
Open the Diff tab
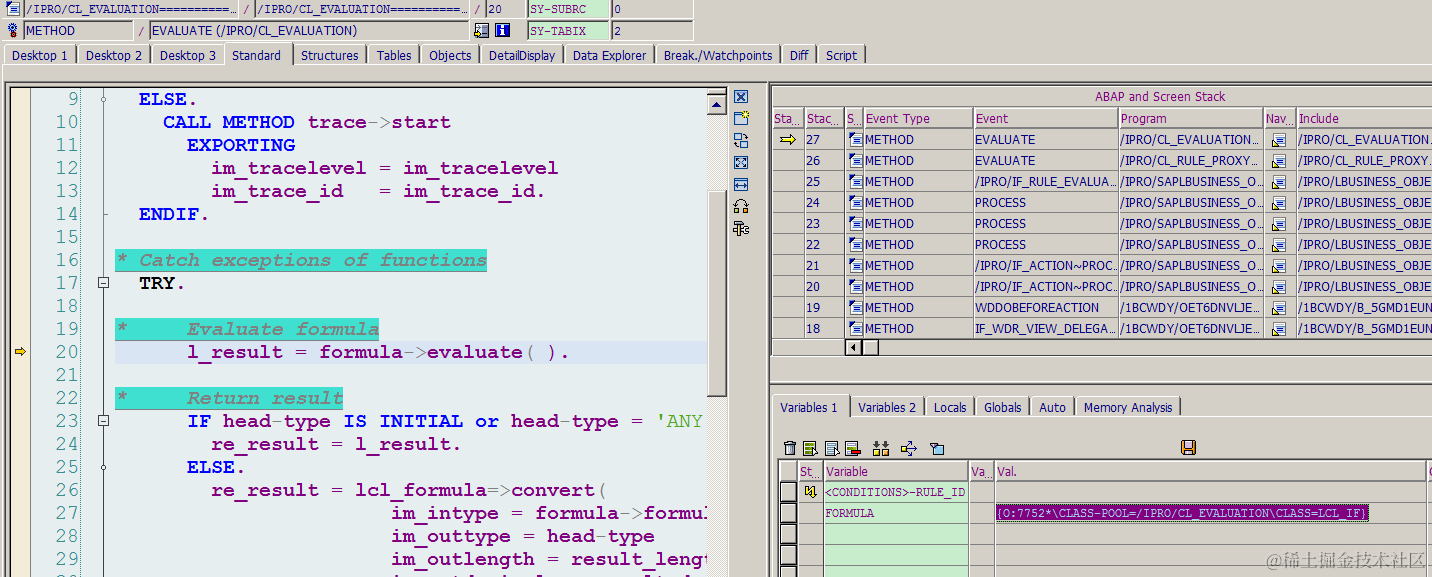pyautogui.click(x=799, y=55)
